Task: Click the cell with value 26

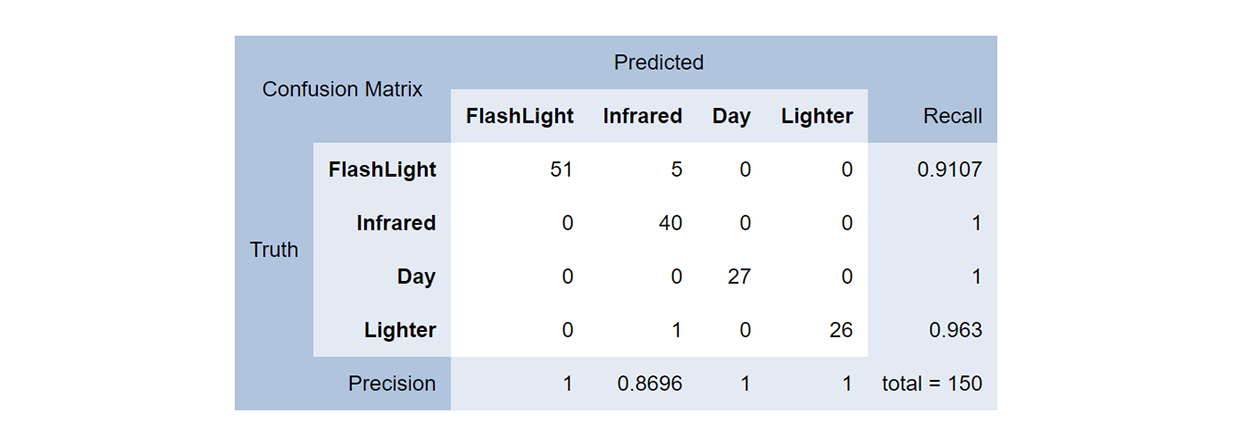Action: click(840, 330)
